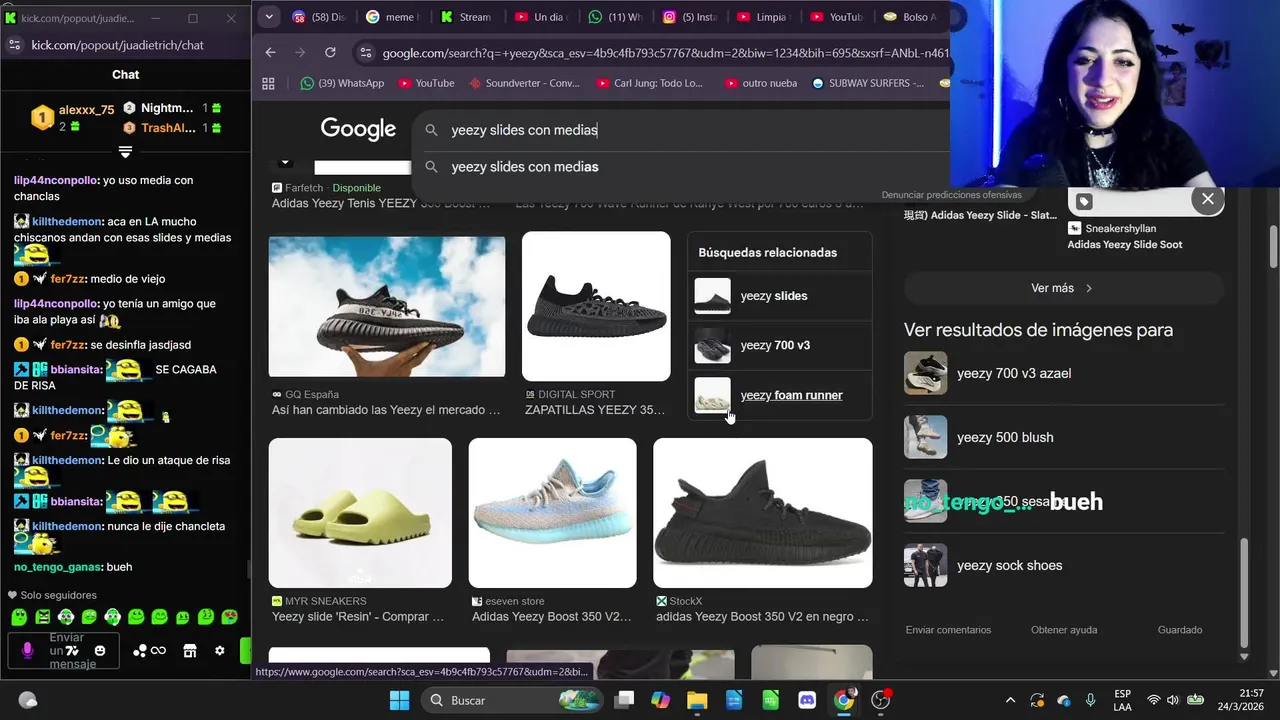Open Carl Jung bookmark
This screenshot has height=720, width=1280.
(x=649, y=83)
